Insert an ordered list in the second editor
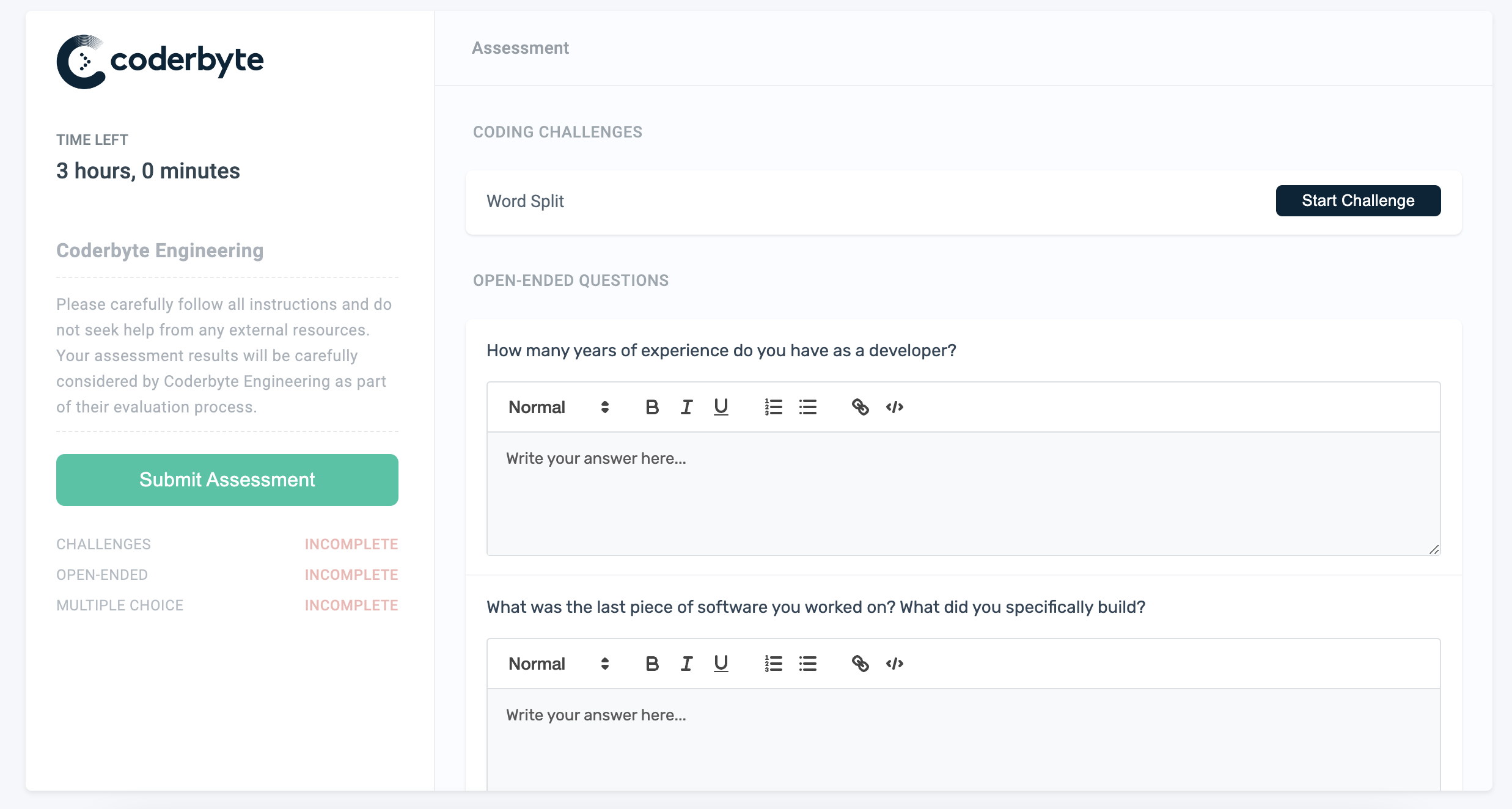The height and width of the screenshot is (809, 1512). pyautogui.click(x=773, y=664)
